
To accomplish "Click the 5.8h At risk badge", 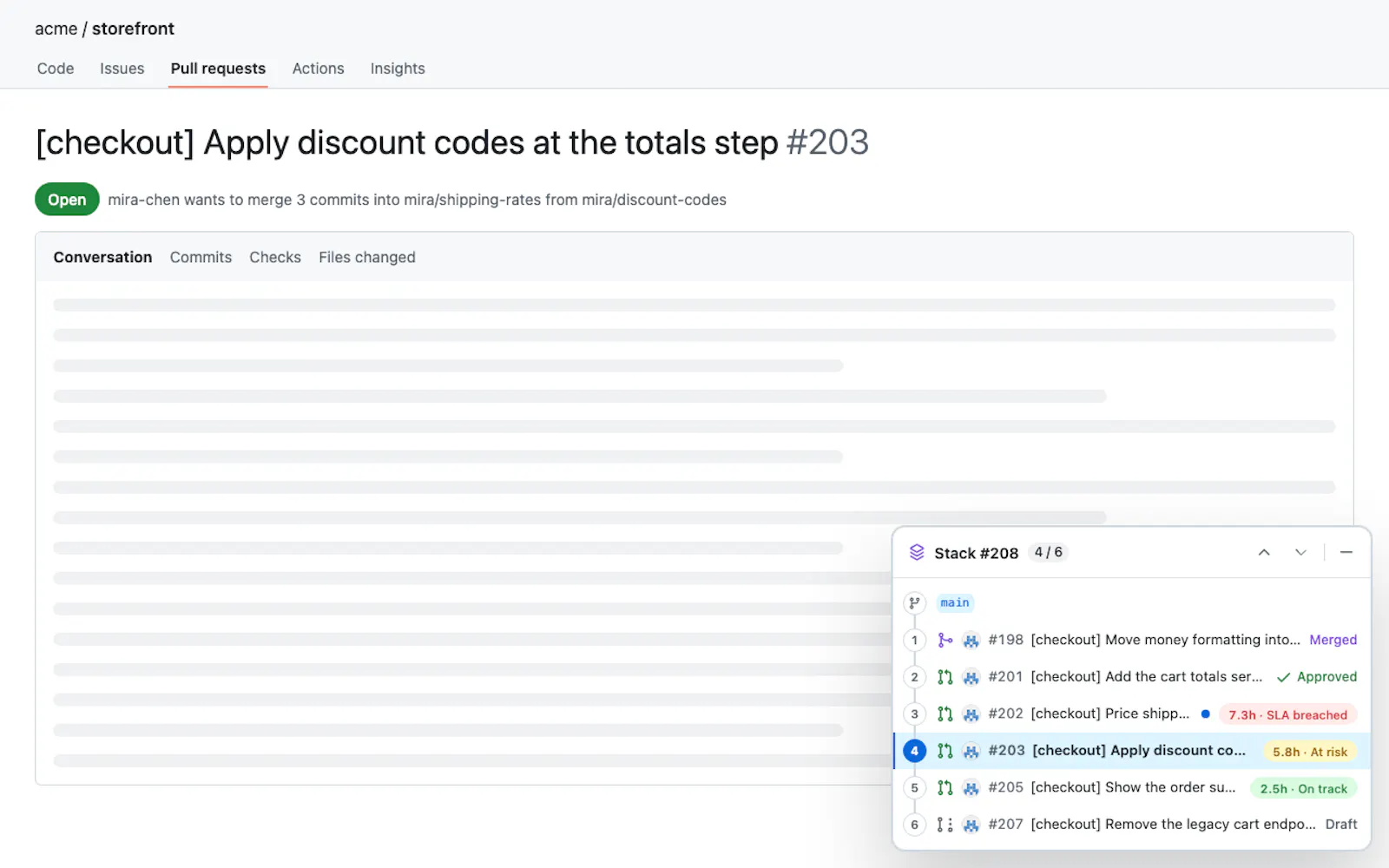I will [x=1310, y=752].
